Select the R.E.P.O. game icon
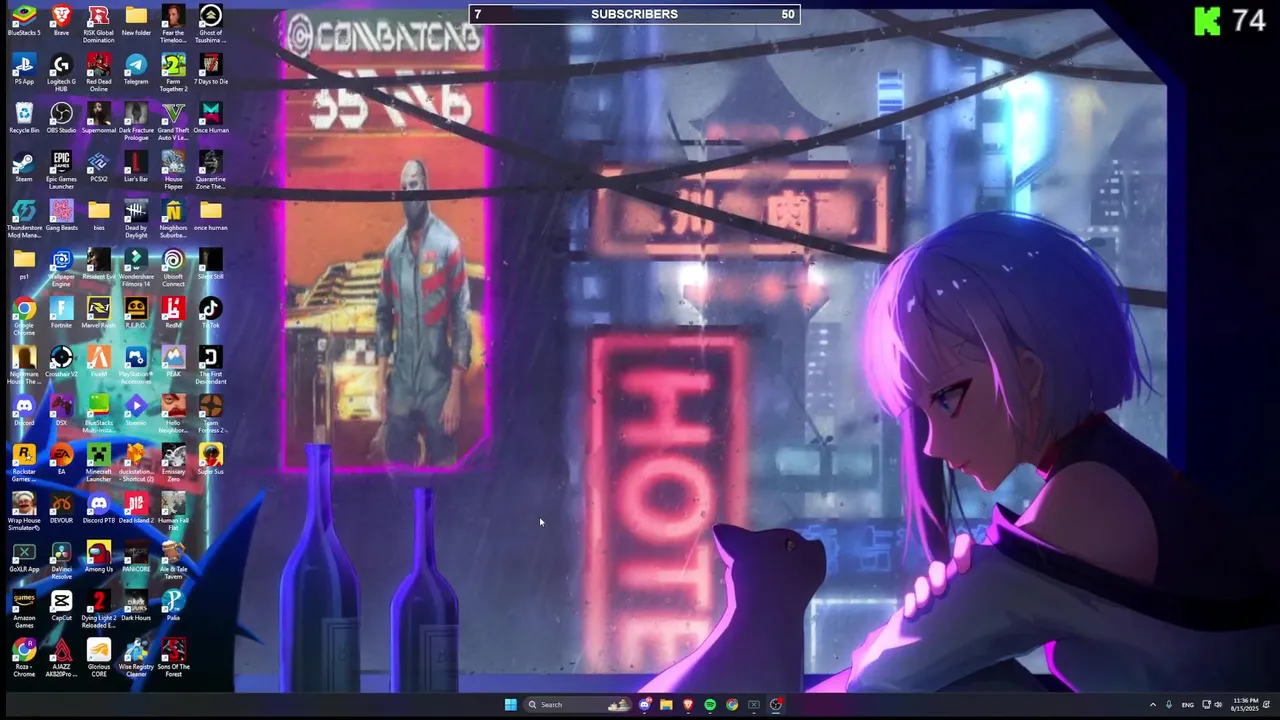 click(x=136, y=314)
